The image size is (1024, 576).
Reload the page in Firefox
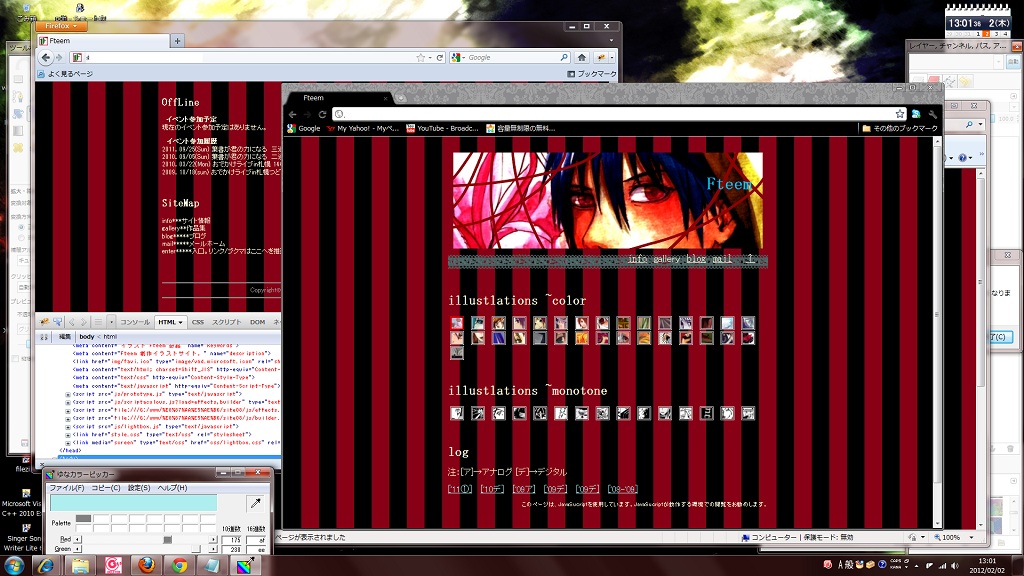tap(440, 57)
